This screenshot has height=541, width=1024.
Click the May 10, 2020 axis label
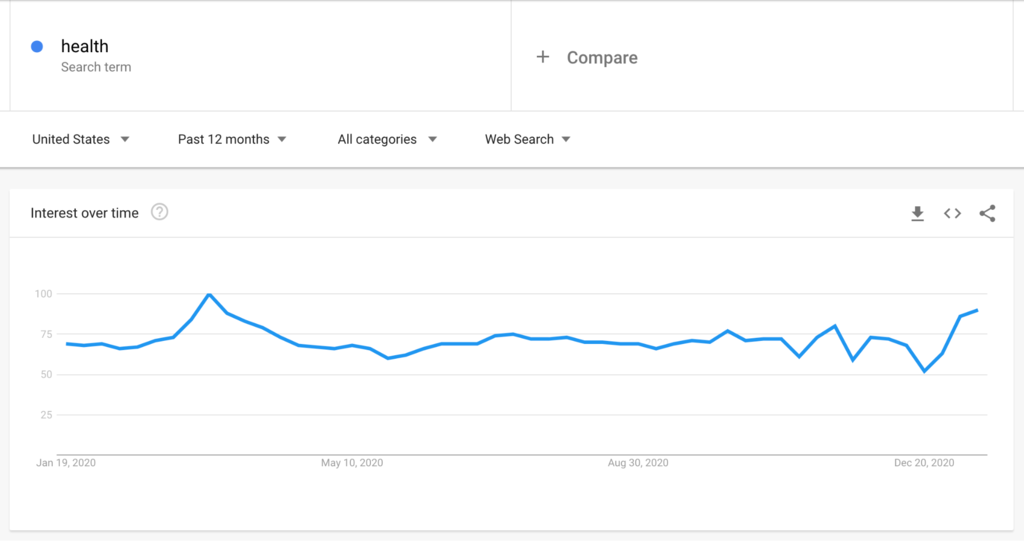(352, 463)
